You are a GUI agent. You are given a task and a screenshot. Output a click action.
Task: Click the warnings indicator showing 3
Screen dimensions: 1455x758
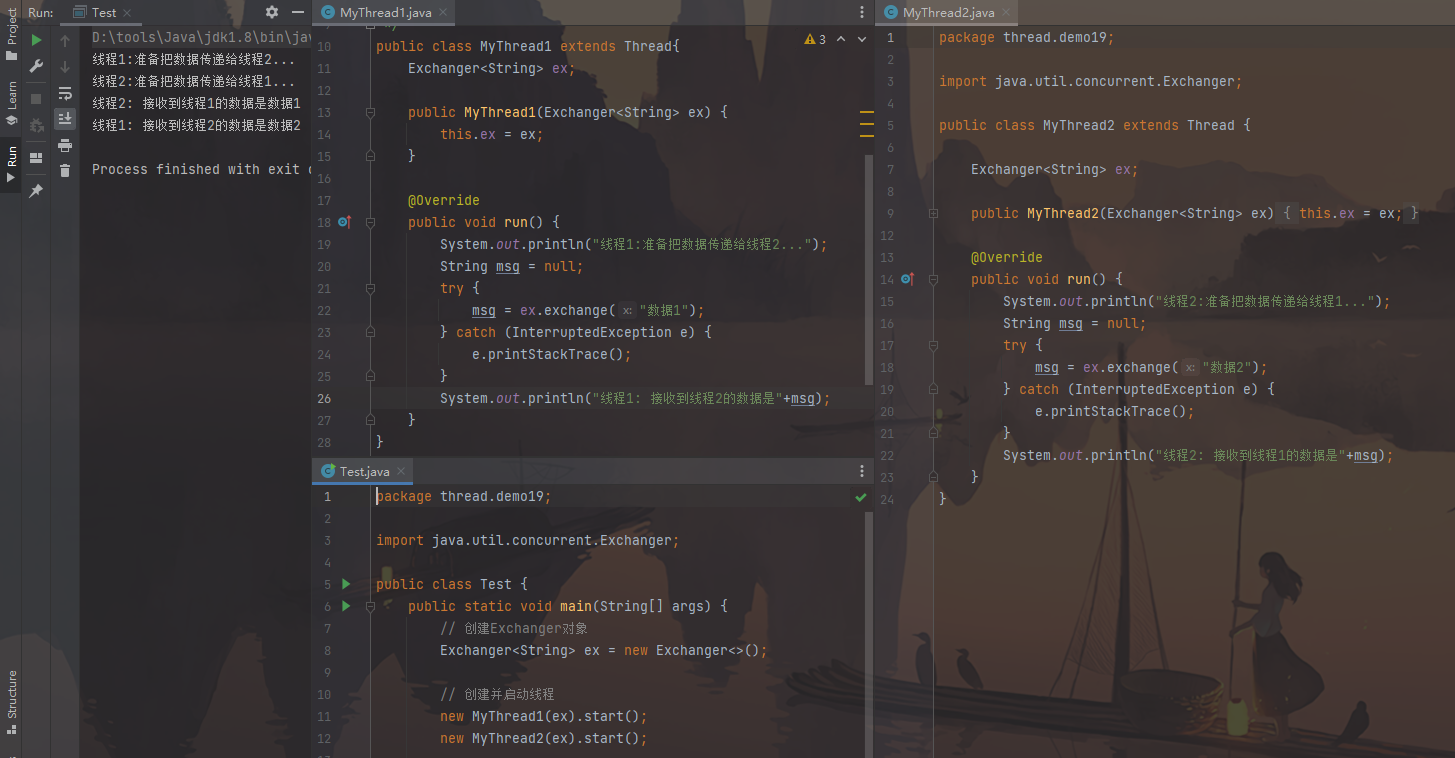coord(815,39)
